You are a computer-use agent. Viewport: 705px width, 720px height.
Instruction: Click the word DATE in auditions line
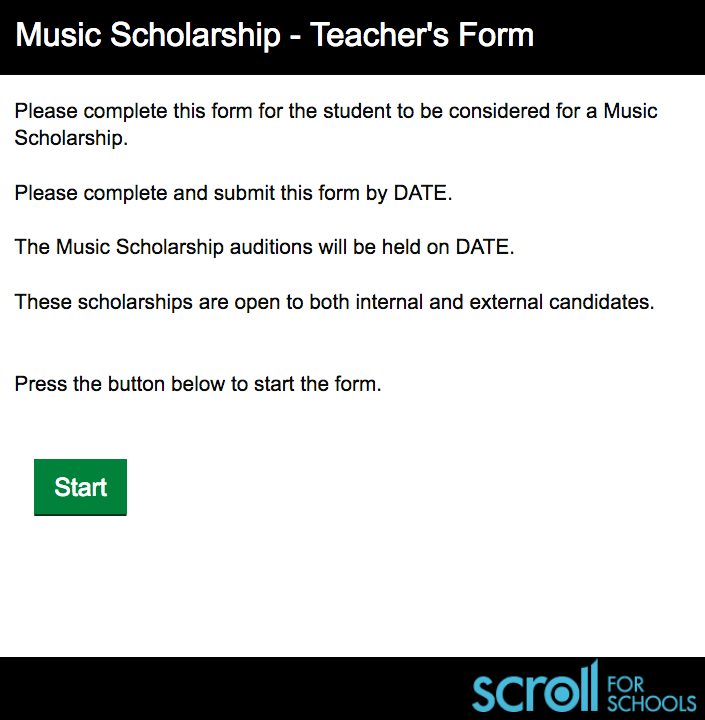click(x=485, y=247)
